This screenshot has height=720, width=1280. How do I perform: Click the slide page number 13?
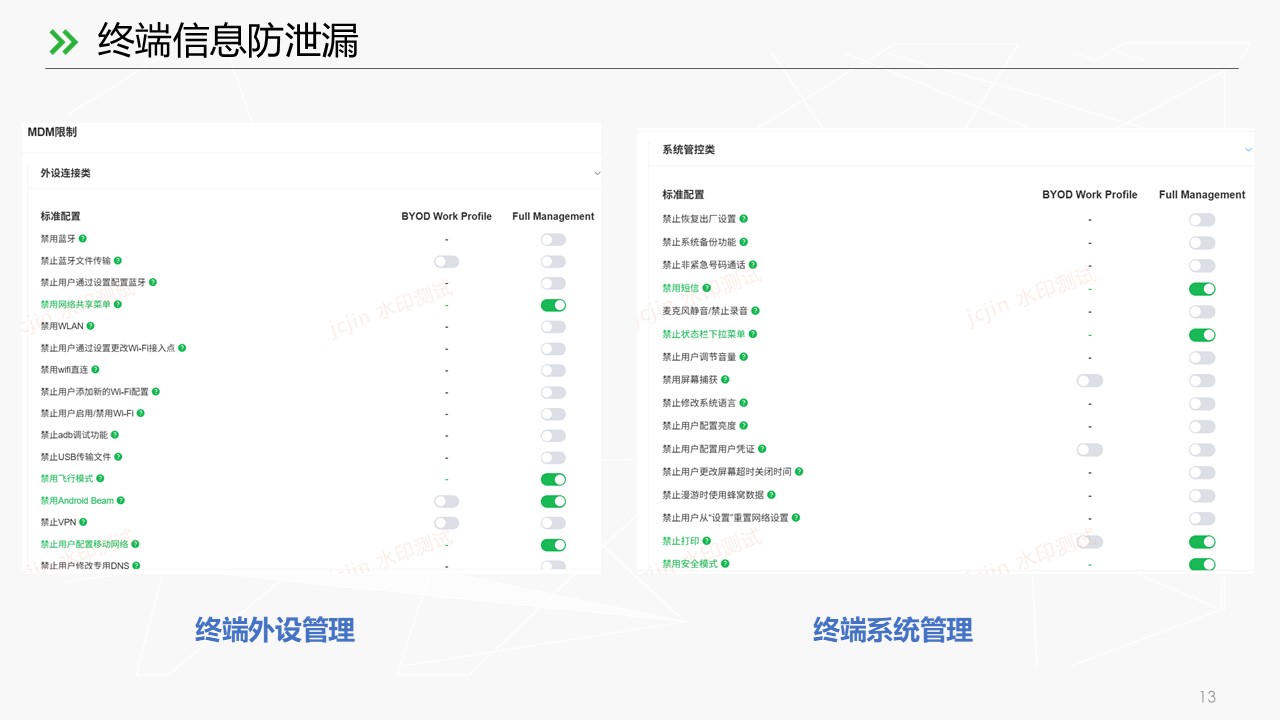[x=1207, y=697]
